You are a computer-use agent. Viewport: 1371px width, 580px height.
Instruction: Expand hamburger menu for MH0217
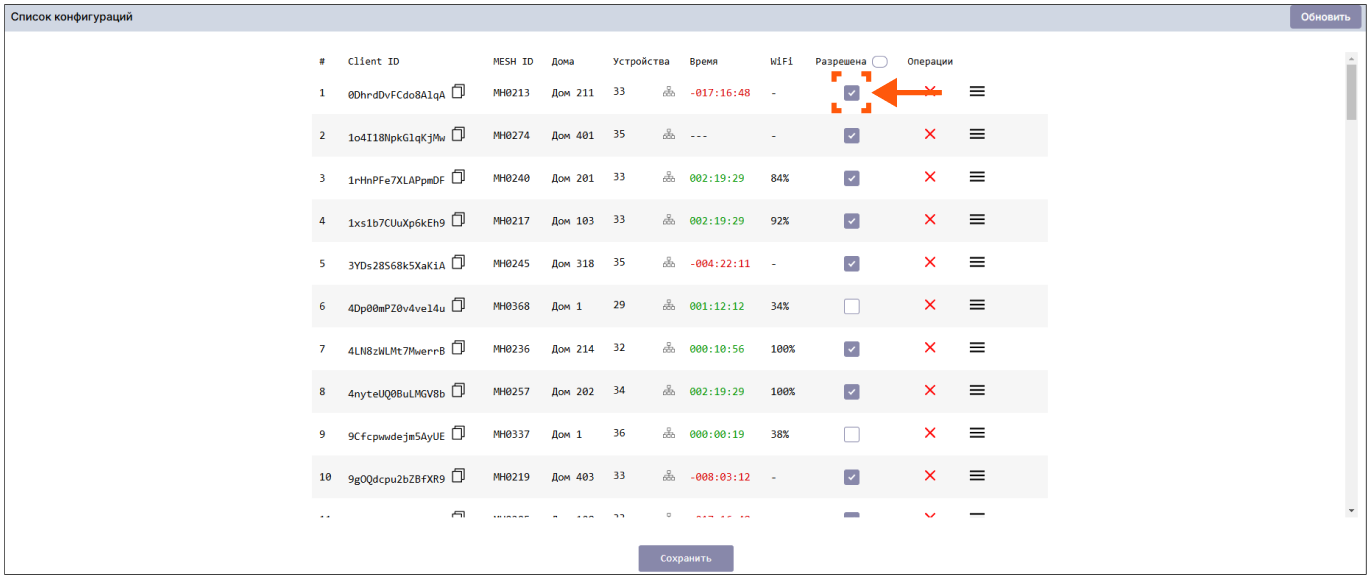point(977,220)
